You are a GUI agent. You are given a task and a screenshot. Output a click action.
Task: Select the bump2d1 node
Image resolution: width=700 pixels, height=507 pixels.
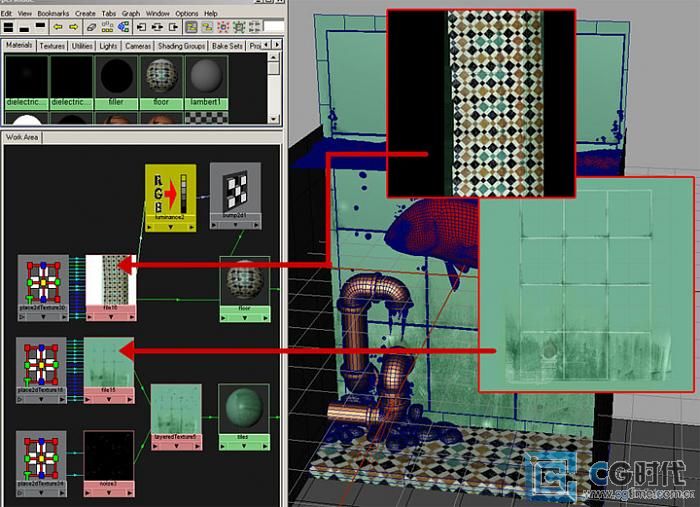(235, 196)
